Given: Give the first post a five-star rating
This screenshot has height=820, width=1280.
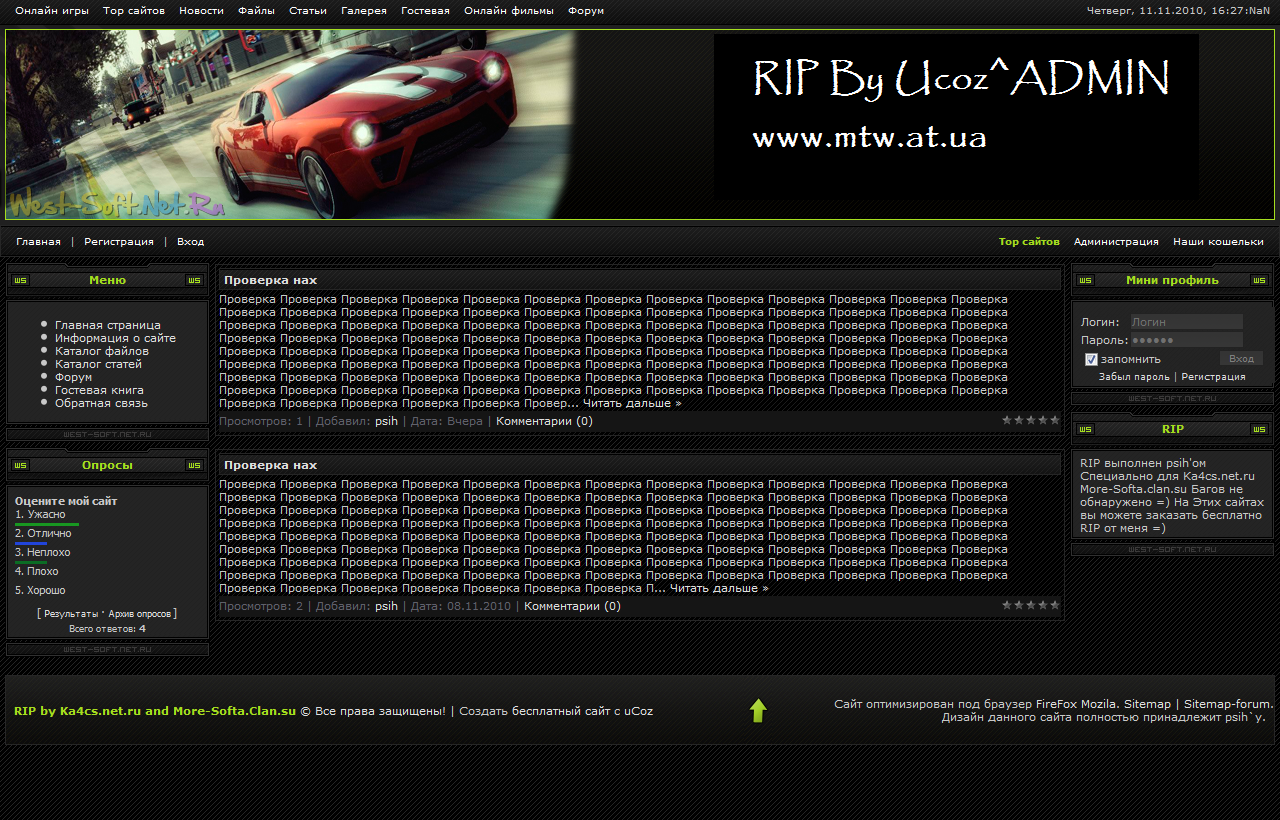Looking at the screenshot, I should [x=1054, y=420].
